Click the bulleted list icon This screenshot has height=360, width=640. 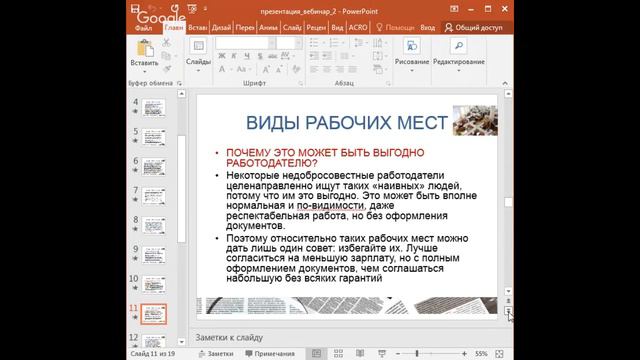click(x=314, y=42)
